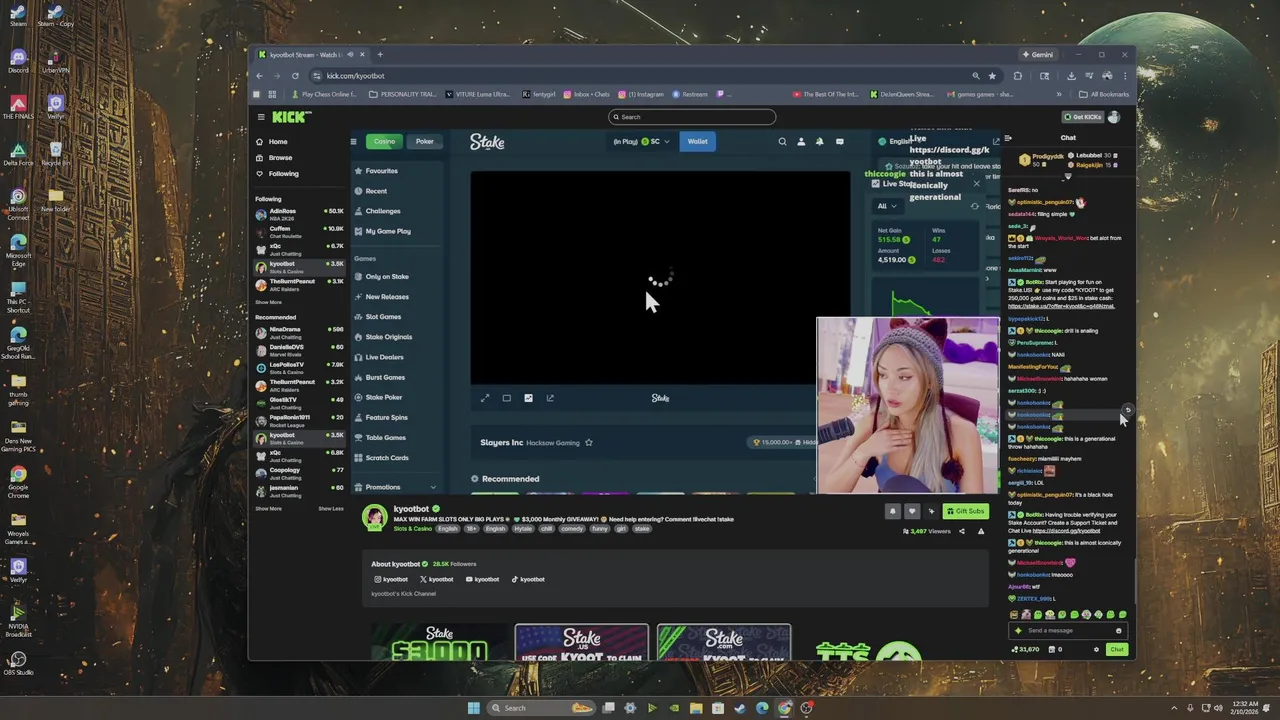Image resolution: width=1280 pixels, height=720 pixels.
Task: Open the live stats chart icon
Action: [x=528, y=398]
